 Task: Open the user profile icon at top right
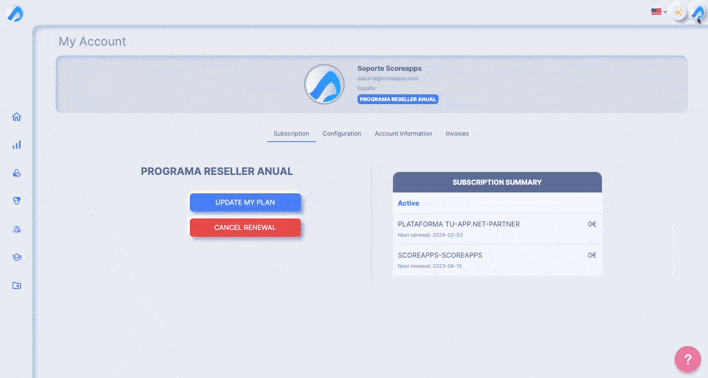(698, 13)
